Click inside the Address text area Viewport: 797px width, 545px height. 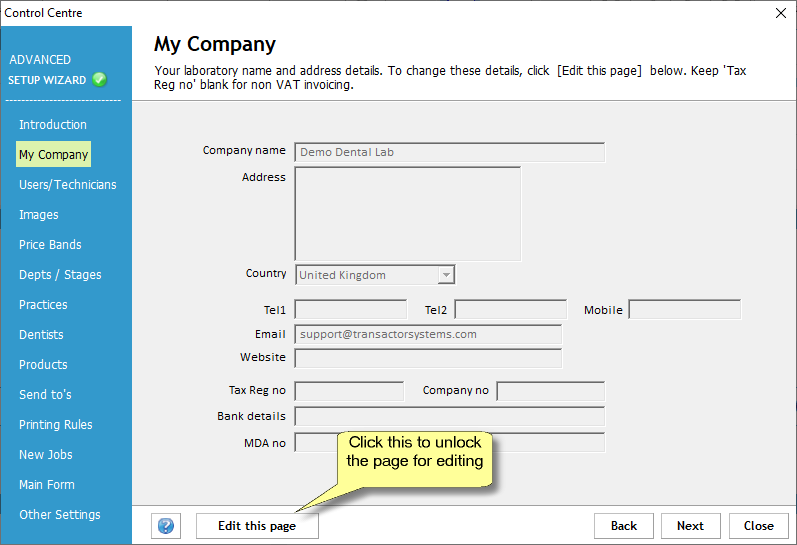click(407, 214)
